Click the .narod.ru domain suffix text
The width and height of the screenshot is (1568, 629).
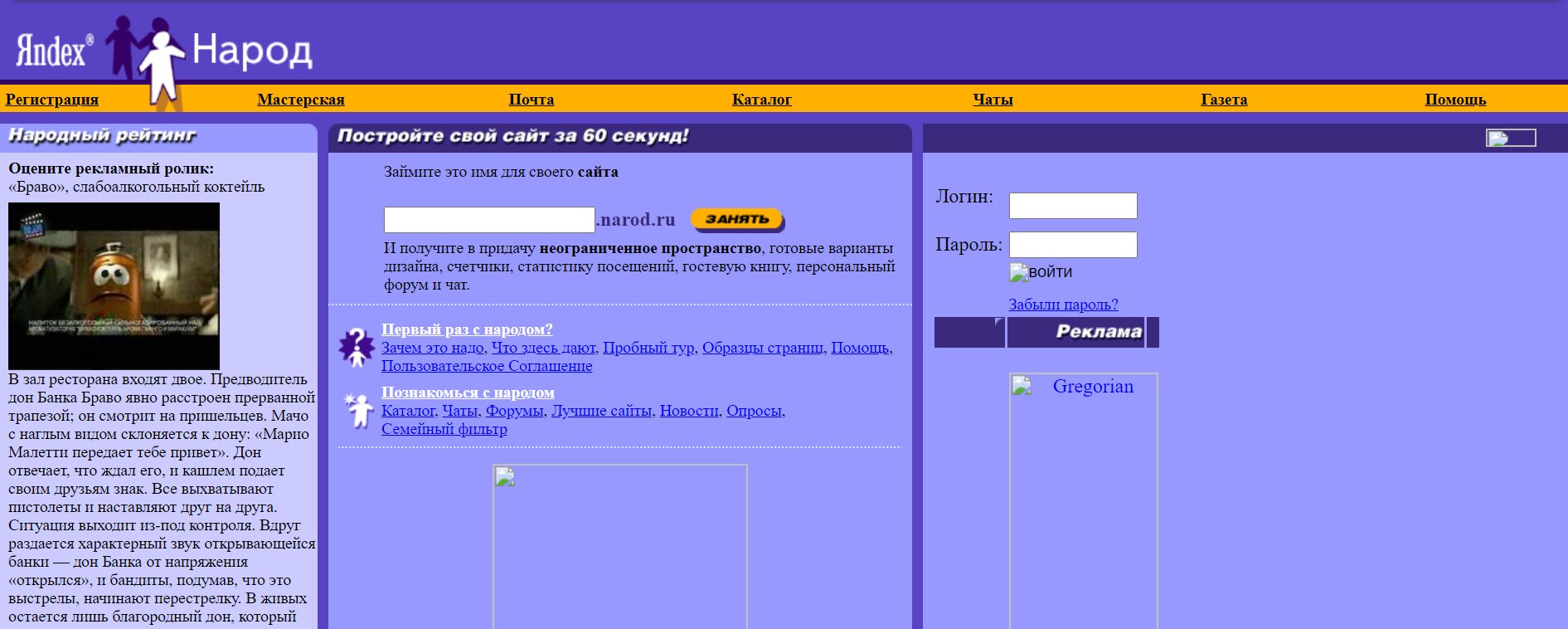coord(635,220)
